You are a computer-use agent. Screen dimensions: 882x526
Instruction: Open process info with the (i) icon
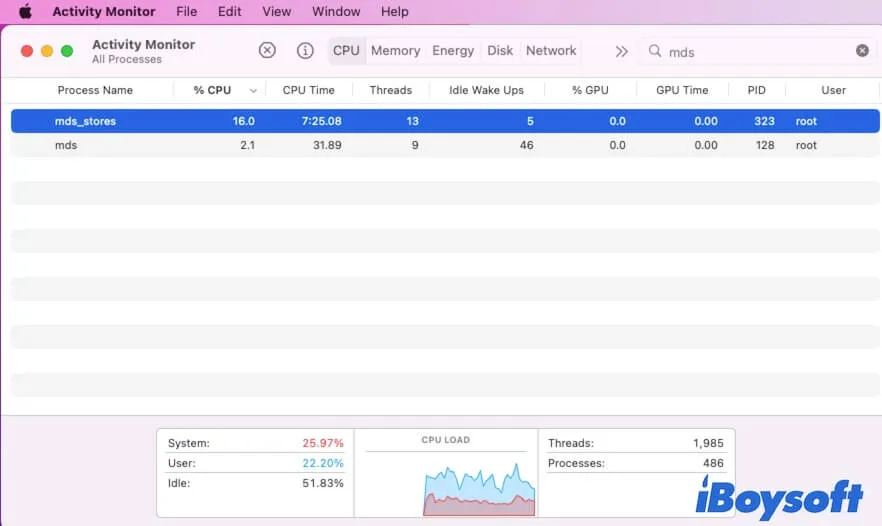[305, 51]
